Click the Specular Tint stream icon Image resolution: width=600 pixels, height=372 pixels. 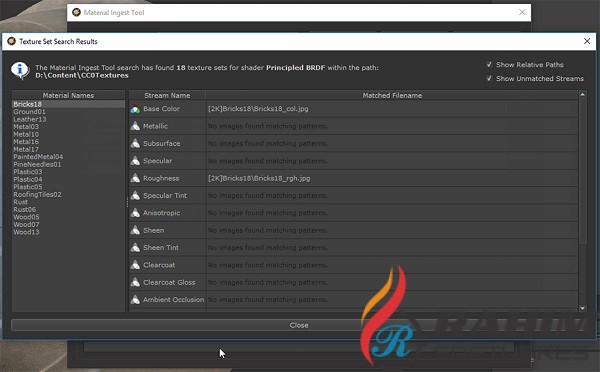pos(135,196)
